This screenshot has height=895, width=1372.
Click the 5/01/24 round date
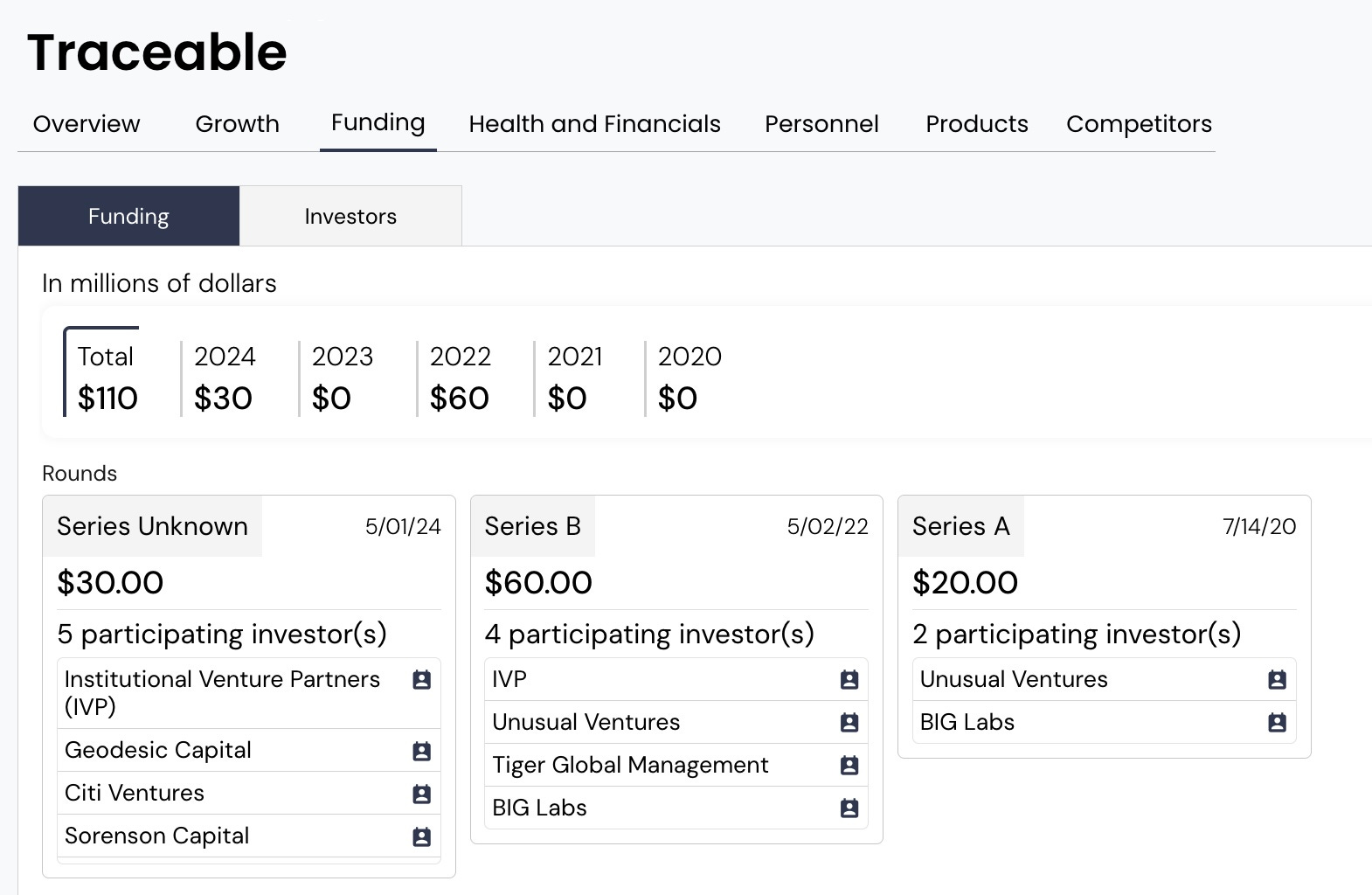[403, 526]
